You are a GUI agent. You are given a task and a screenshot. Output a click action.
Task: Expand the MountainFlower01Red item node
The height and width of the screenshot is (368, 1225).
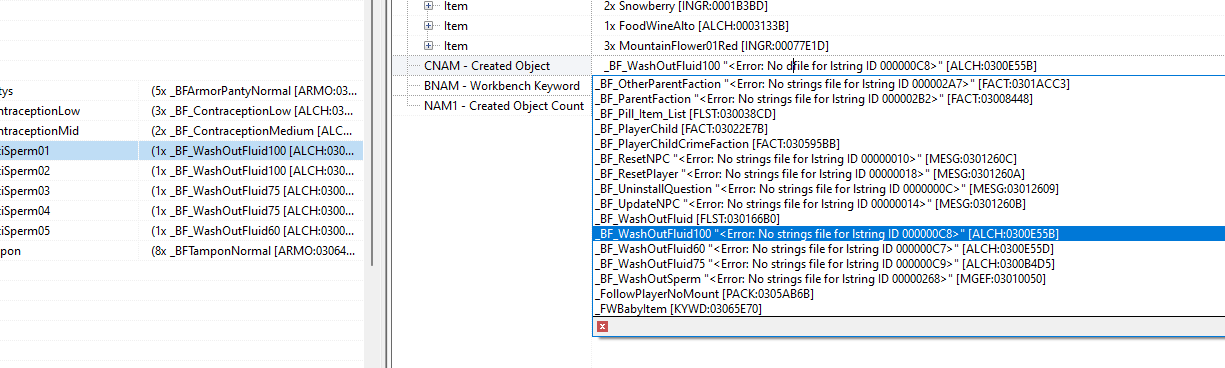429,46
